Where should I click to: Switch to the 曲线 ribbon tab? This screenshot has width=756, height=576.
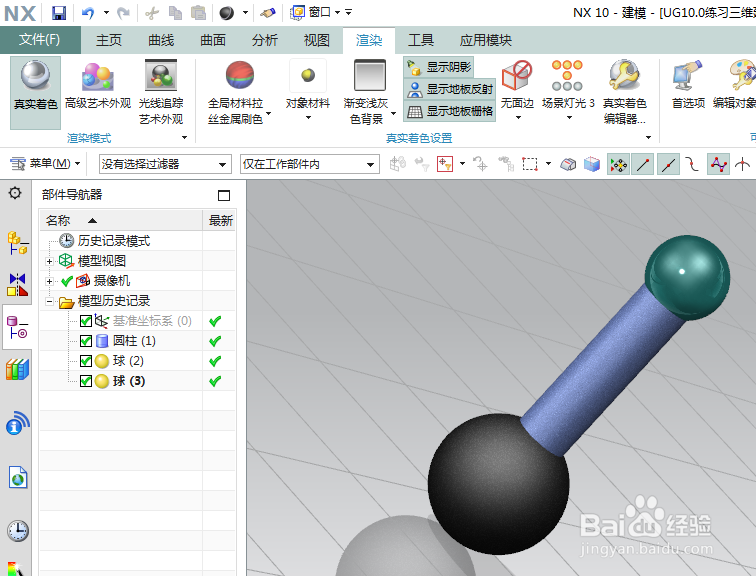point(161,40)
